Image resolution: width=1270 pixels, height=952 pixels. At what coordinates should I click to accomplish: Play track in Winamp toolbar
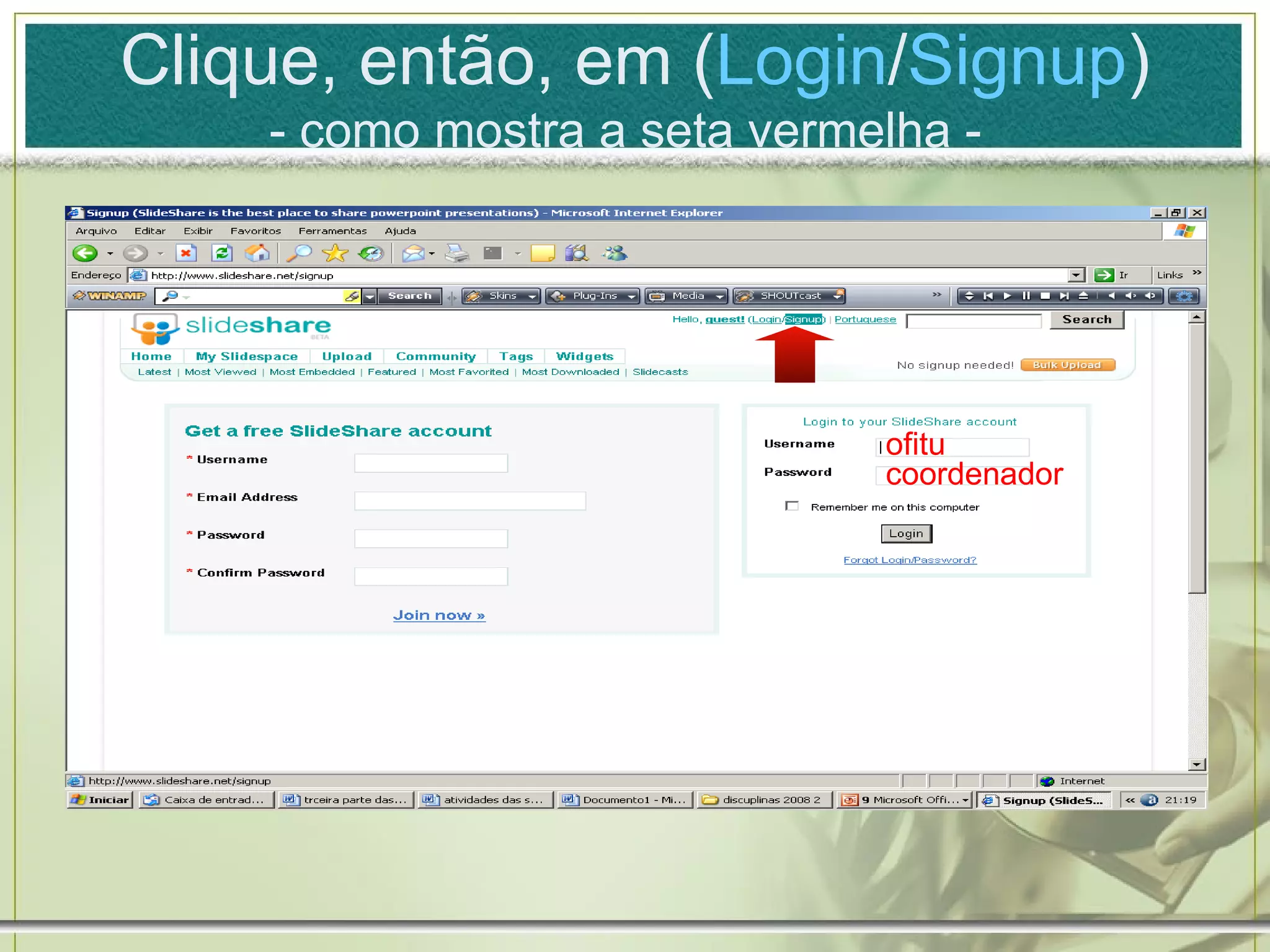point(1007,296)
